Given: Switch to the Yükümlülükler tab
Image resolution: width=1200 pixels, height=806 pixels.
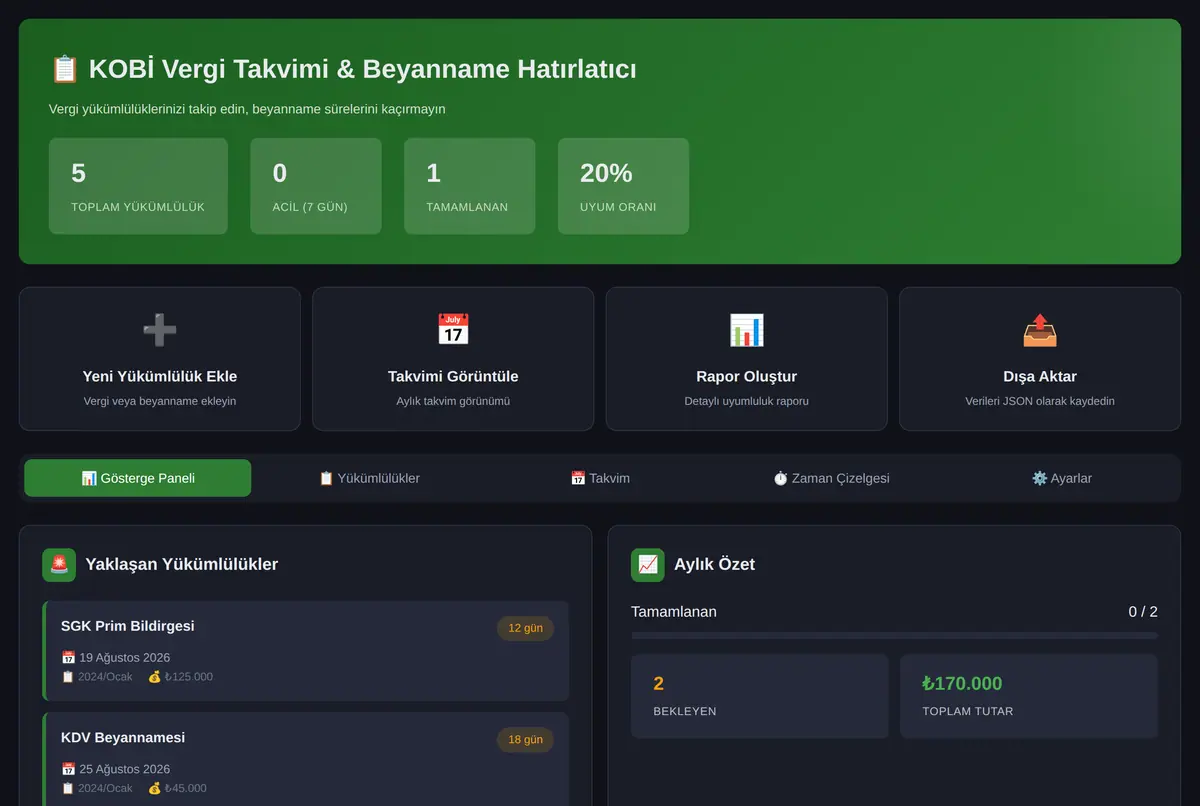Looking at the screenshot, I should pyautogui.click(x=369, y=478).
